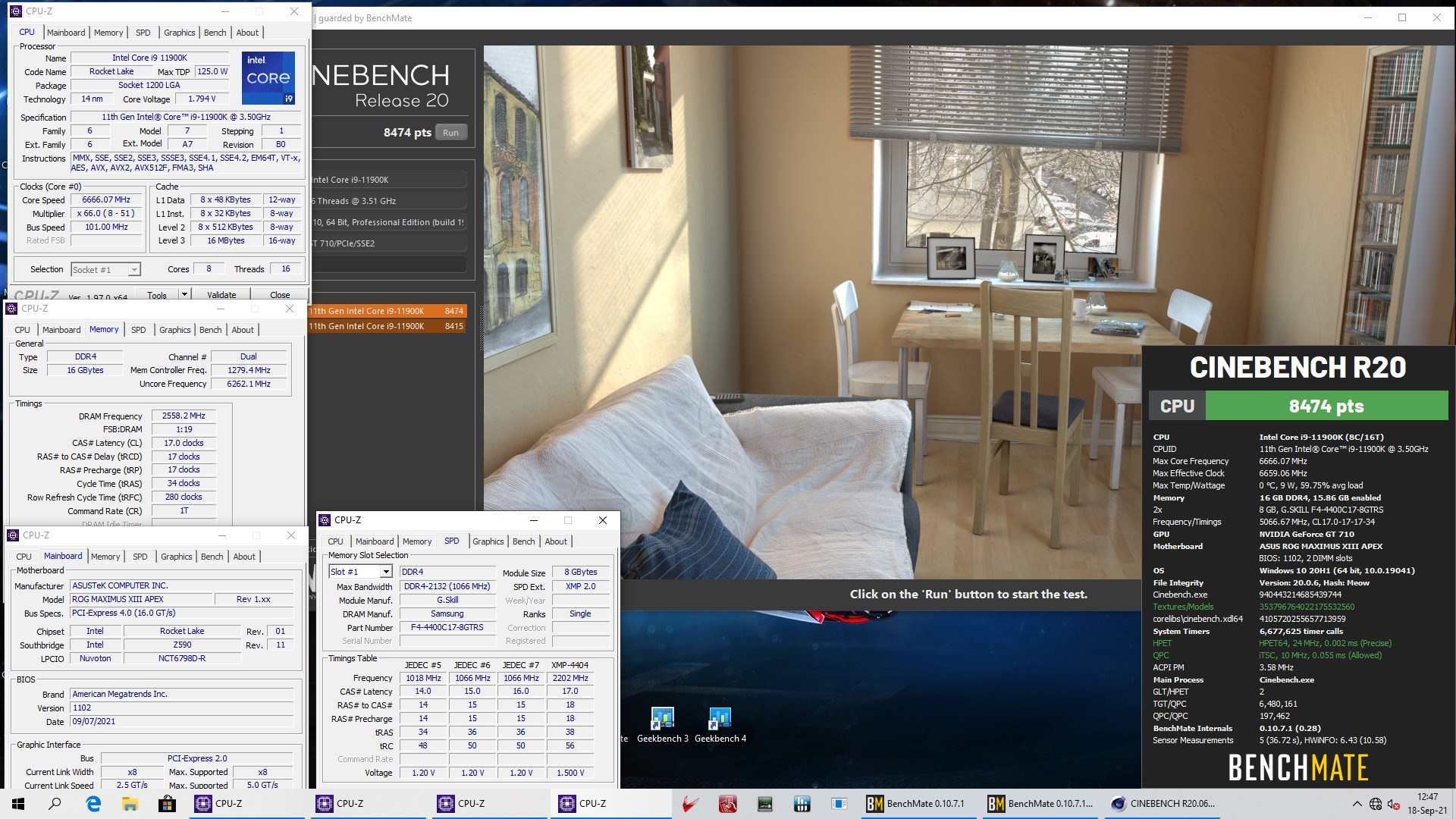The width and height of the screenshot is (1456, 819).
Task: Switch to the first CPU-Z taskbar window
Action: click(x=246, y=804)
